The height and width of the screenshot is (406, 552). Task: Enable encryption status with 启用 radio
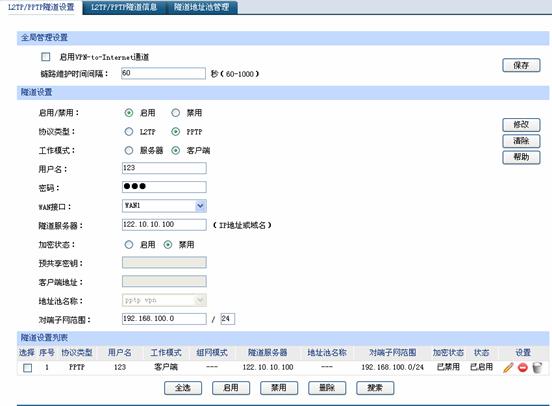(x=129, y=244)
